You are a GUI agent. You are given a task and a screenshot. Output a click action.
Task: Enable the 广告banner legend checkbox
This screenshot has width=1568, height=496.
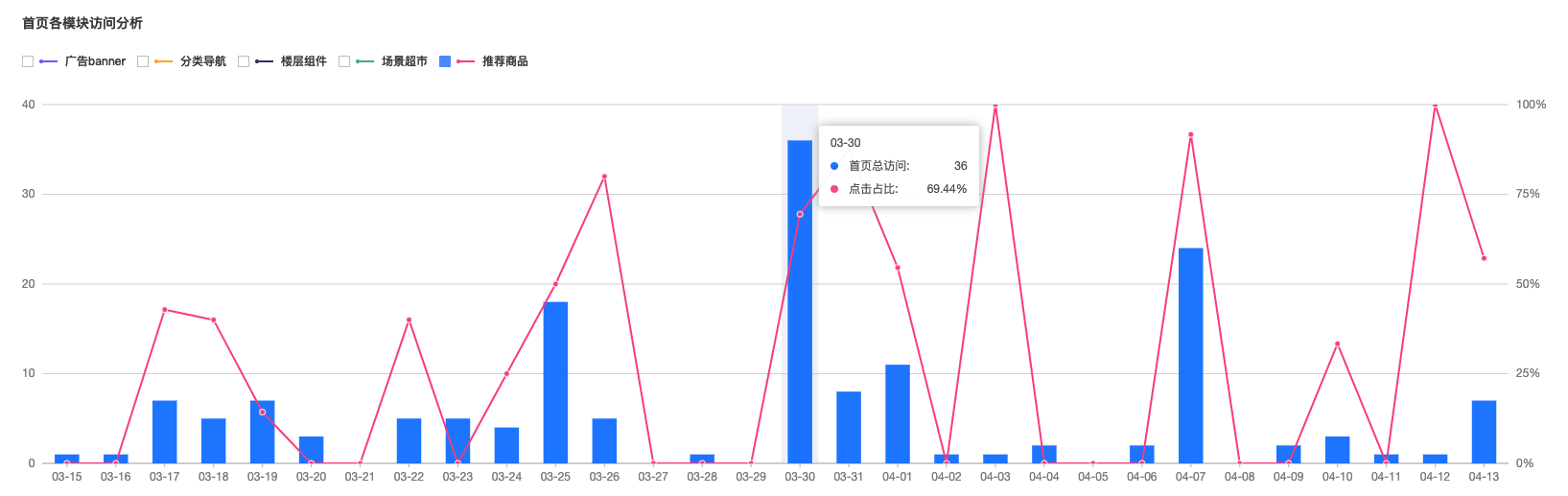click(x=28, y=61)
